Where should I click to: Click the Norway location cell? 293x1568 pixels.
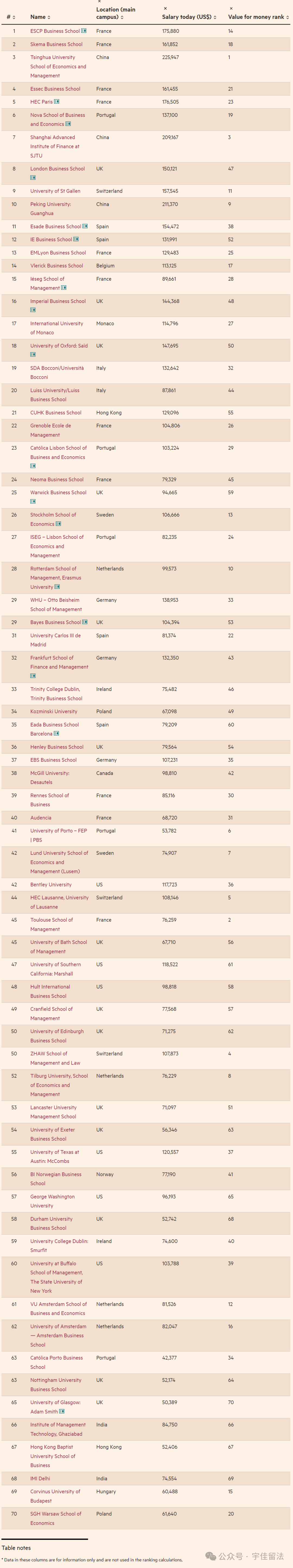point(104,1175)
